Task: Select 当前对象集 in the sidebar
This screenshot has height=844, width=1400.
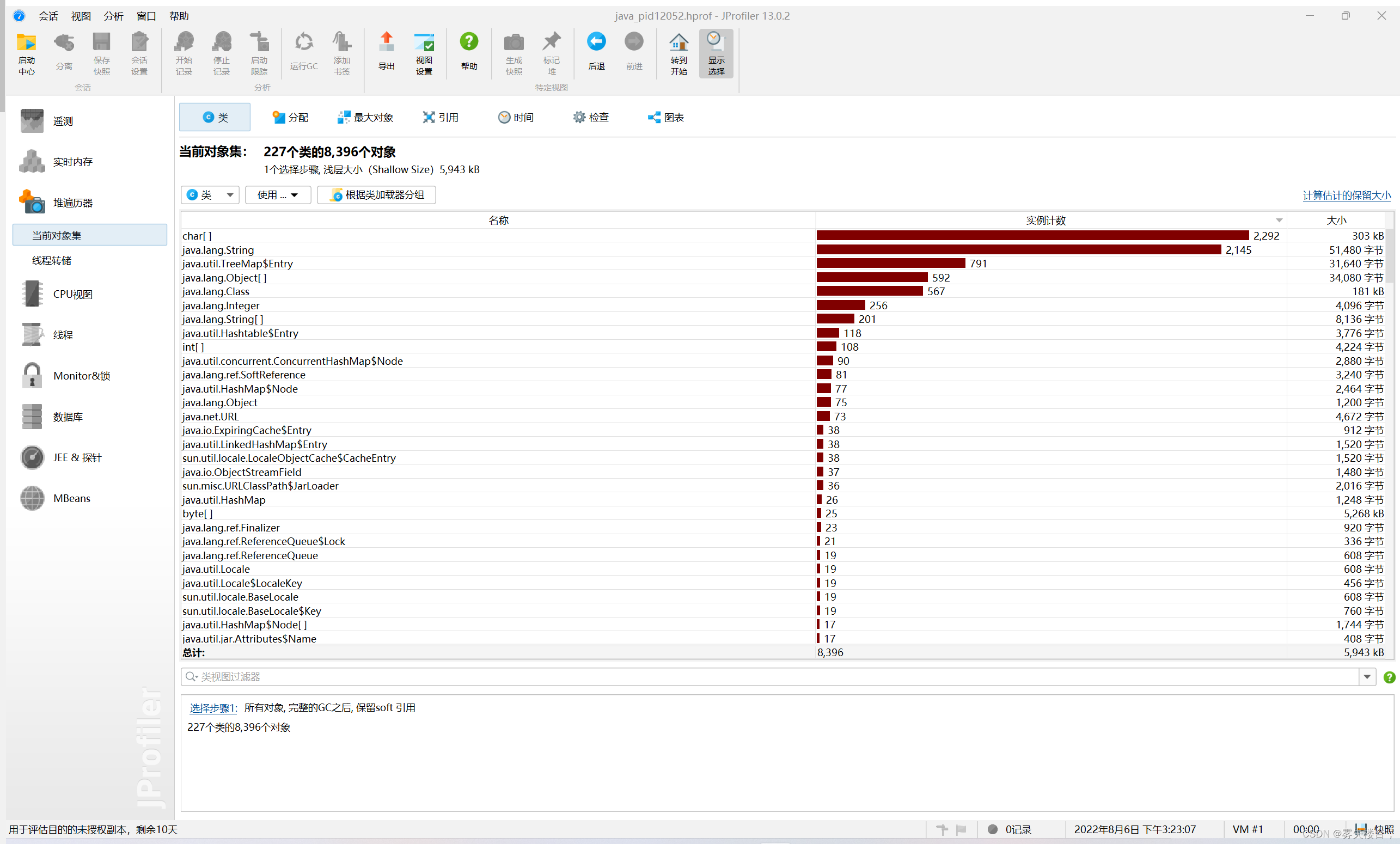Action: (90, 235)
